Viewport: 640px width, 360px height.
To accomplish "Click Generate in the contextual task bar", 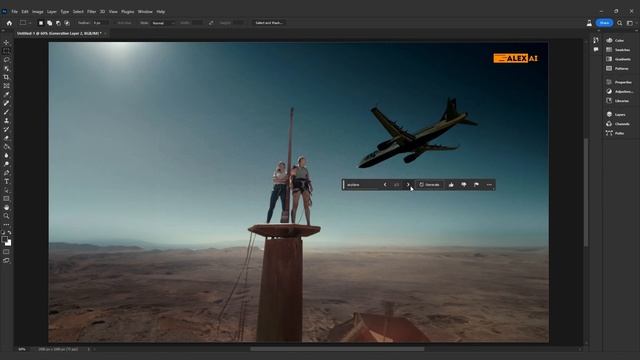I will [429, 185].
